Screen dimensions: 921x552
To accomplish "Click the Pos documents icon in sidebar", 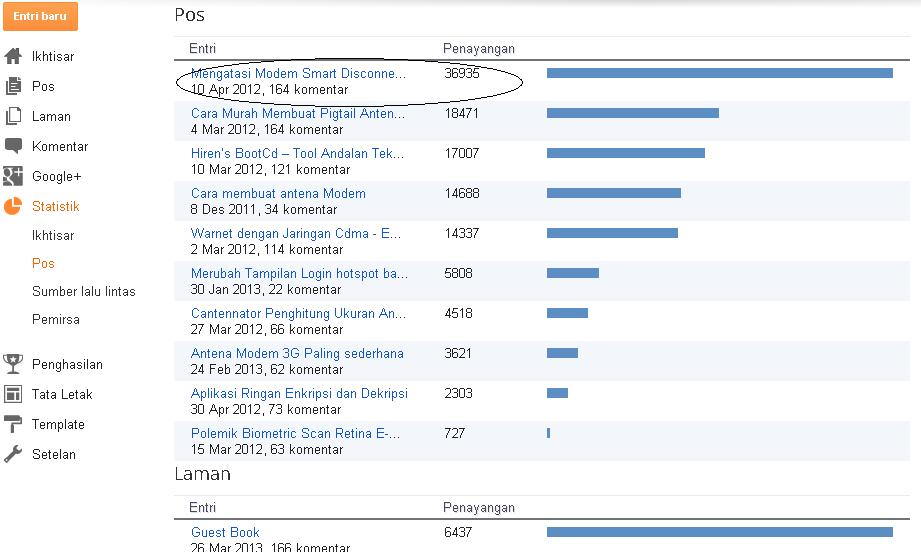I will click(13, 86).
